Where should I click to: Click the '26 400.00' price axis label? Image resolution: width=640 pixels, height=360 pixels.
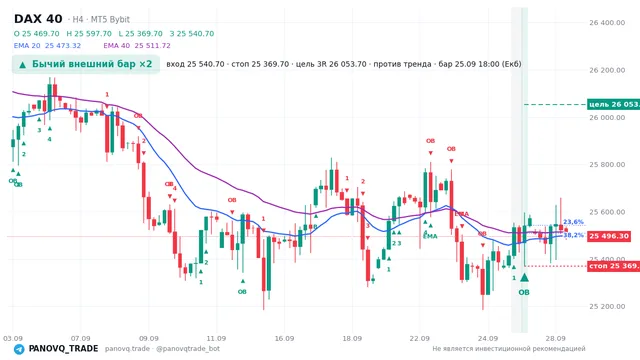[x=607, y=22]
